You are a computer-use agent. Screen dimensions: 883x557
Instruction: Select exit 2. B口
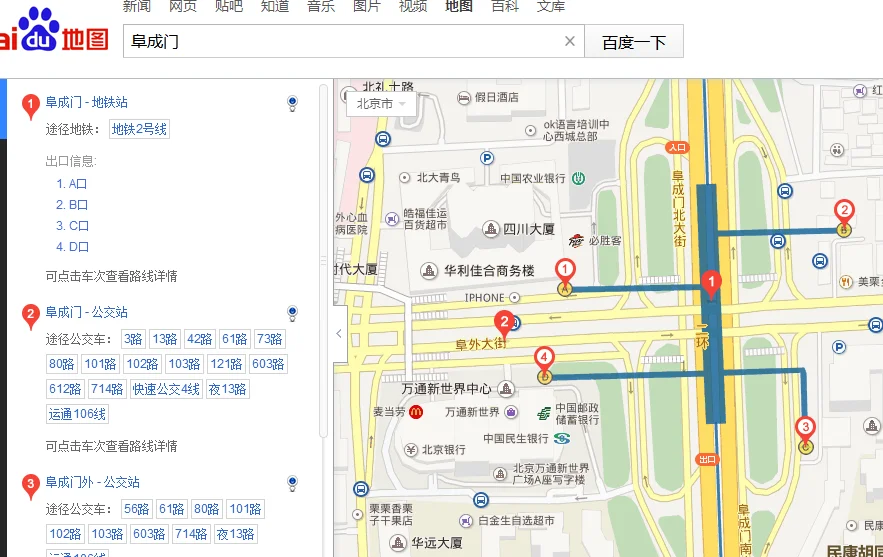coord(72,204)
